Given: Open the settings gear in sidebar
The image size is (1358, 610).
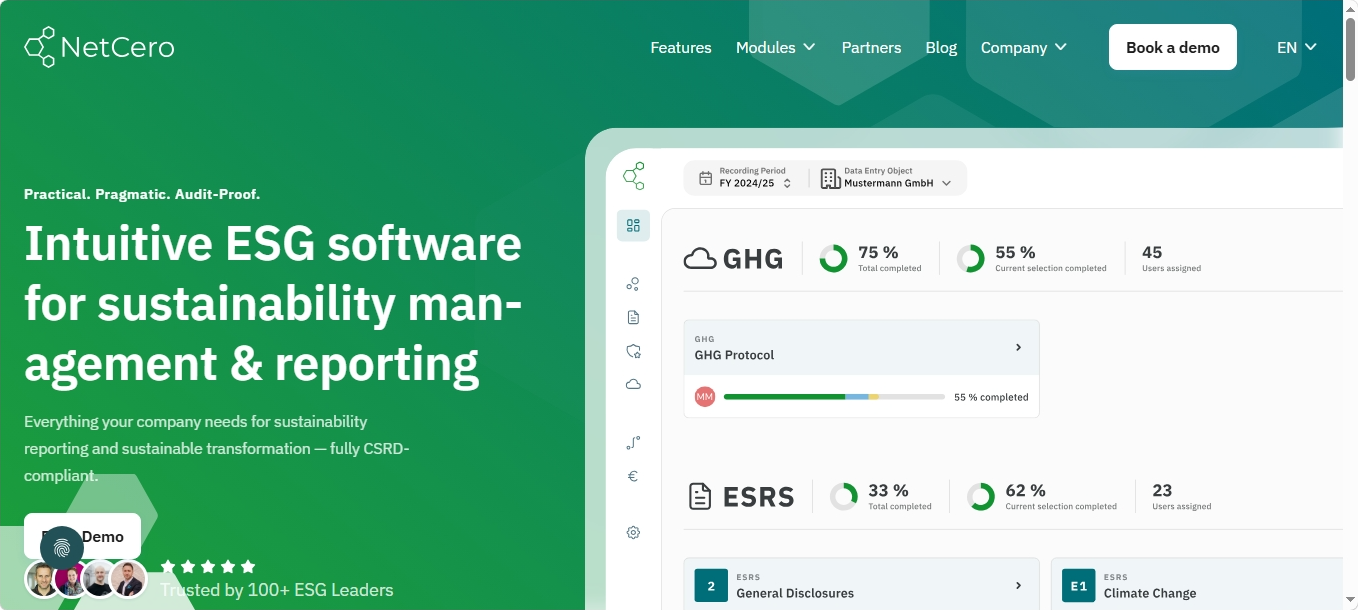Looking at the screenshot, I should (633, 533).
